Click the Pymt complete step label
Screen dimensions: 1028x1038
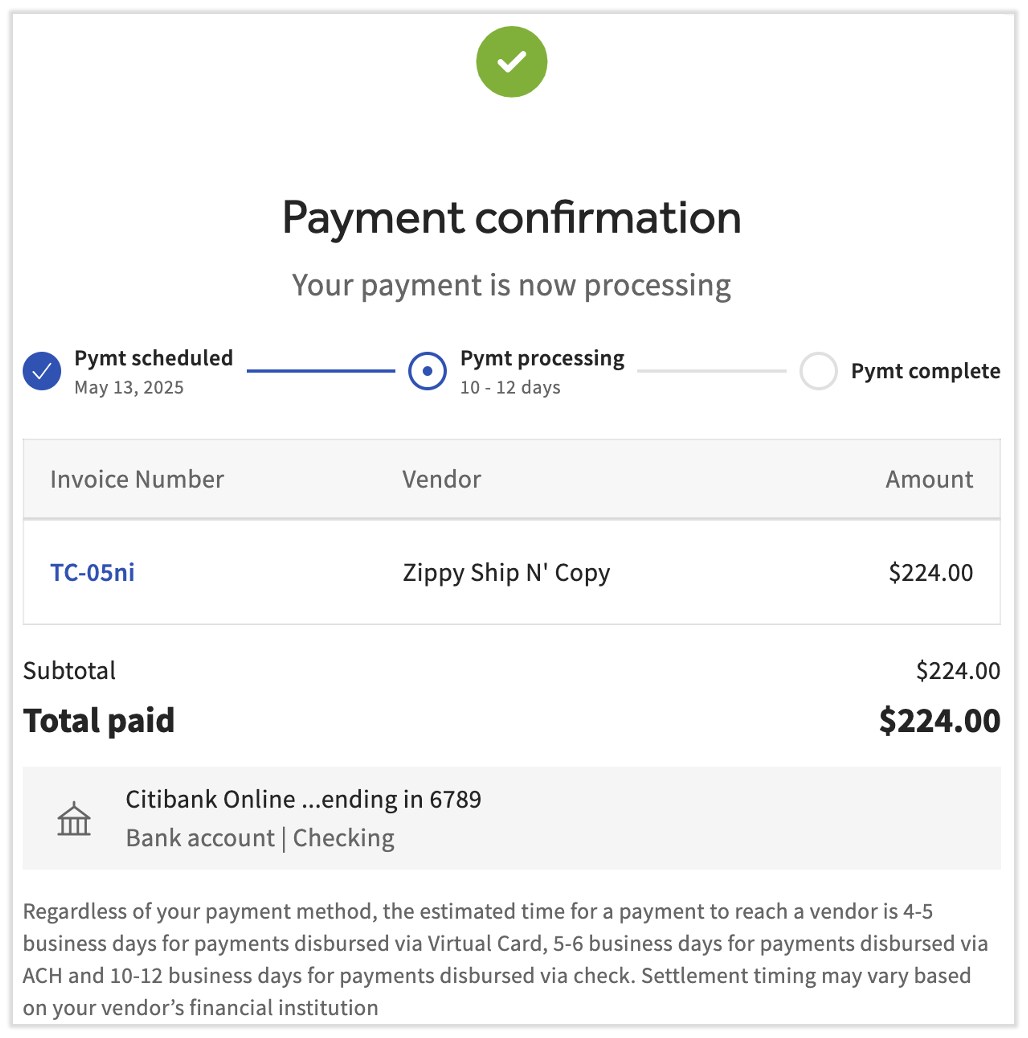tap(925, 371)
